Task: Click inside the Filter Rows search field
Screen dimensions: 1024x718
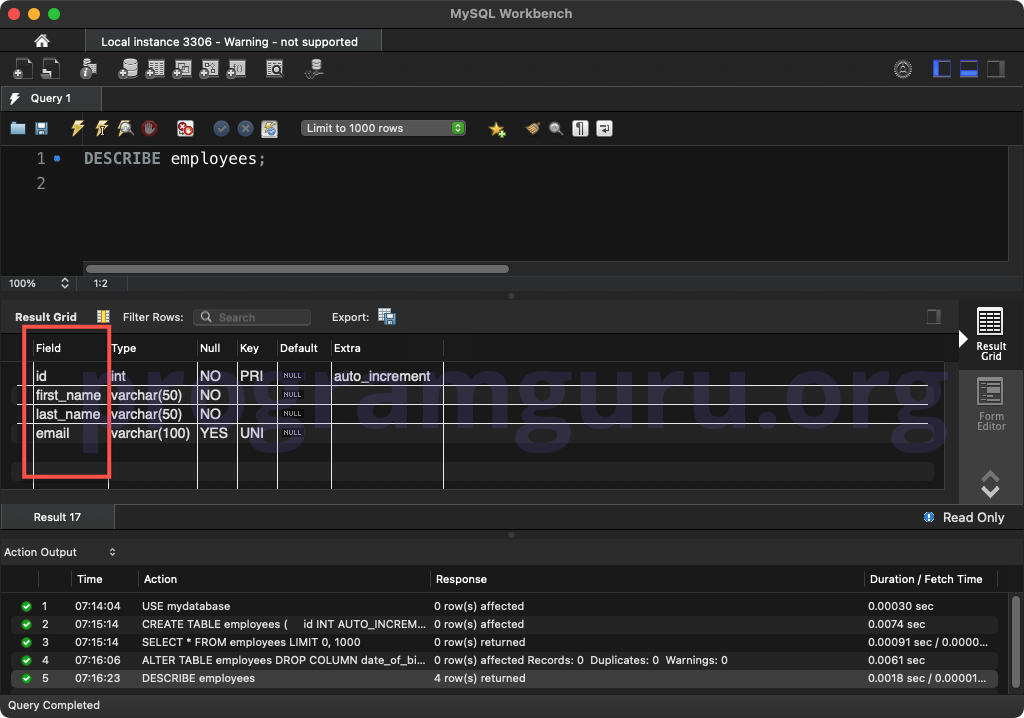Action: coord(252,317)
